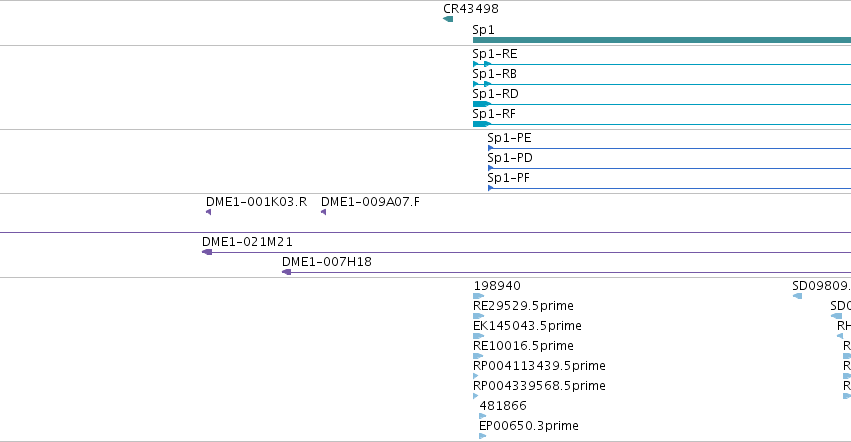Click the 481866 feature arrow
The height and width of the screenshot is (442, 851).
point(482,416)
